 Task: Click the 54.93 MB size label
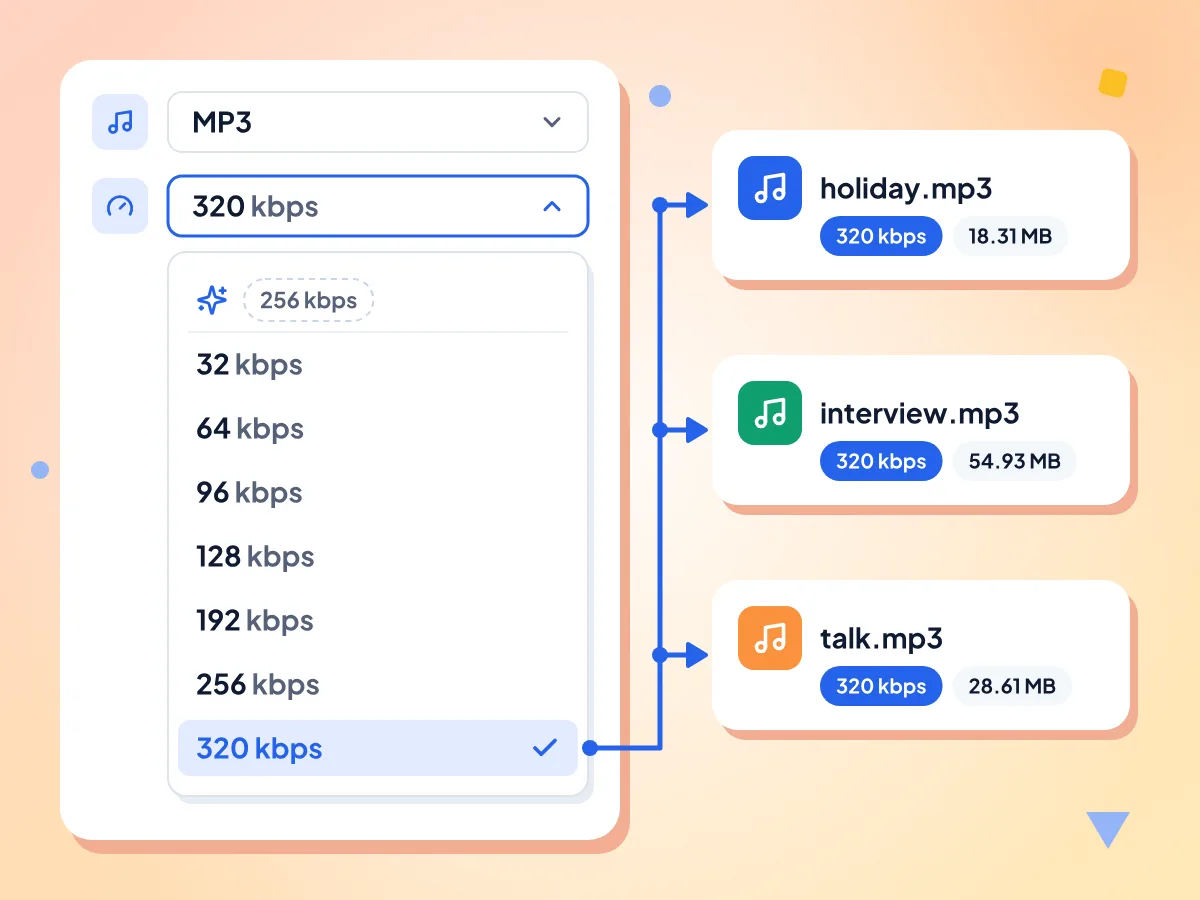(1014, 461)
